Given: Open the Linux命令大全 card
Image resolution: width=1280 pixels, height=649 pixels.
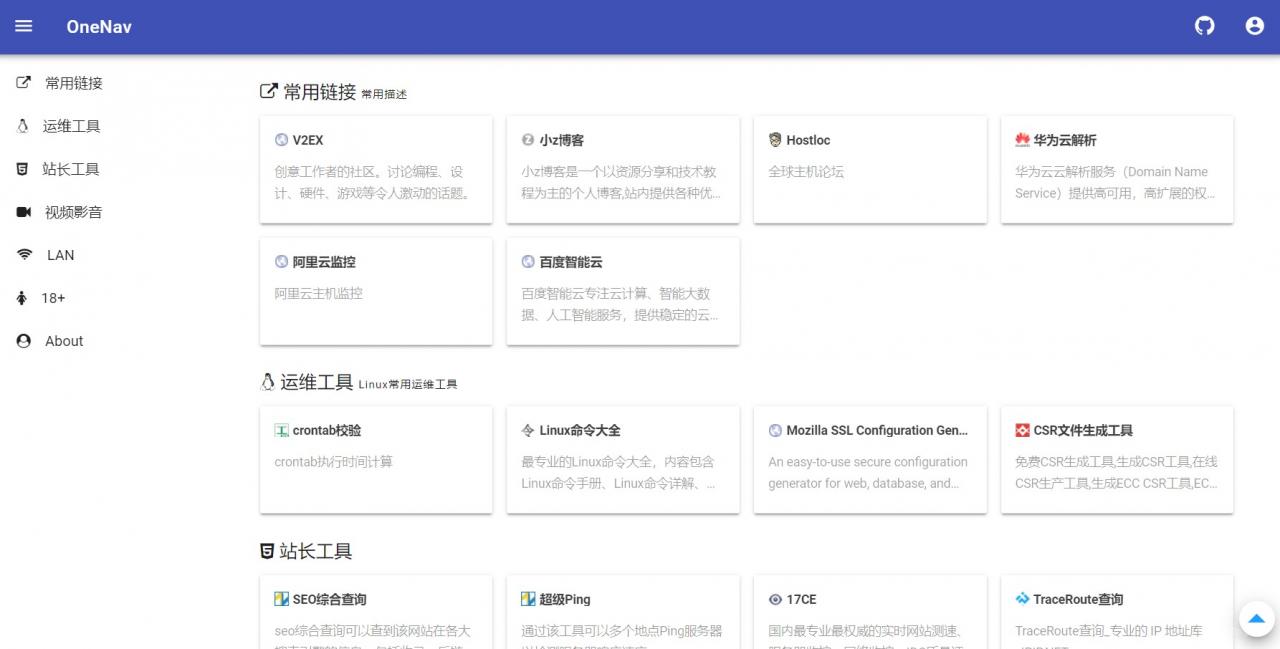Looking at the screenshot, I should click(623, 460).
